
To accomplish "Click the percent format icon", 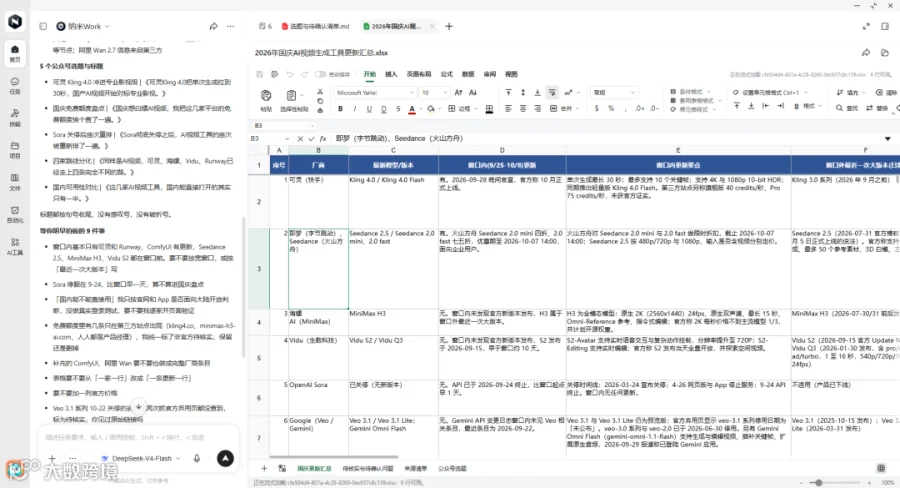I will click(611, 109).
